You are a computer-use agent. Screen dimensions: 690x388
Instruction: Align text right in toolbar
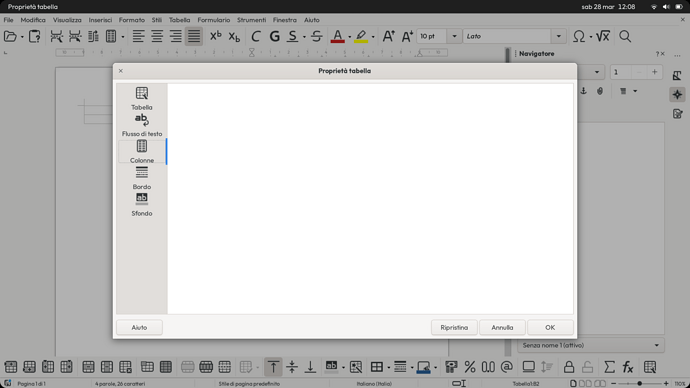[176, 36]
